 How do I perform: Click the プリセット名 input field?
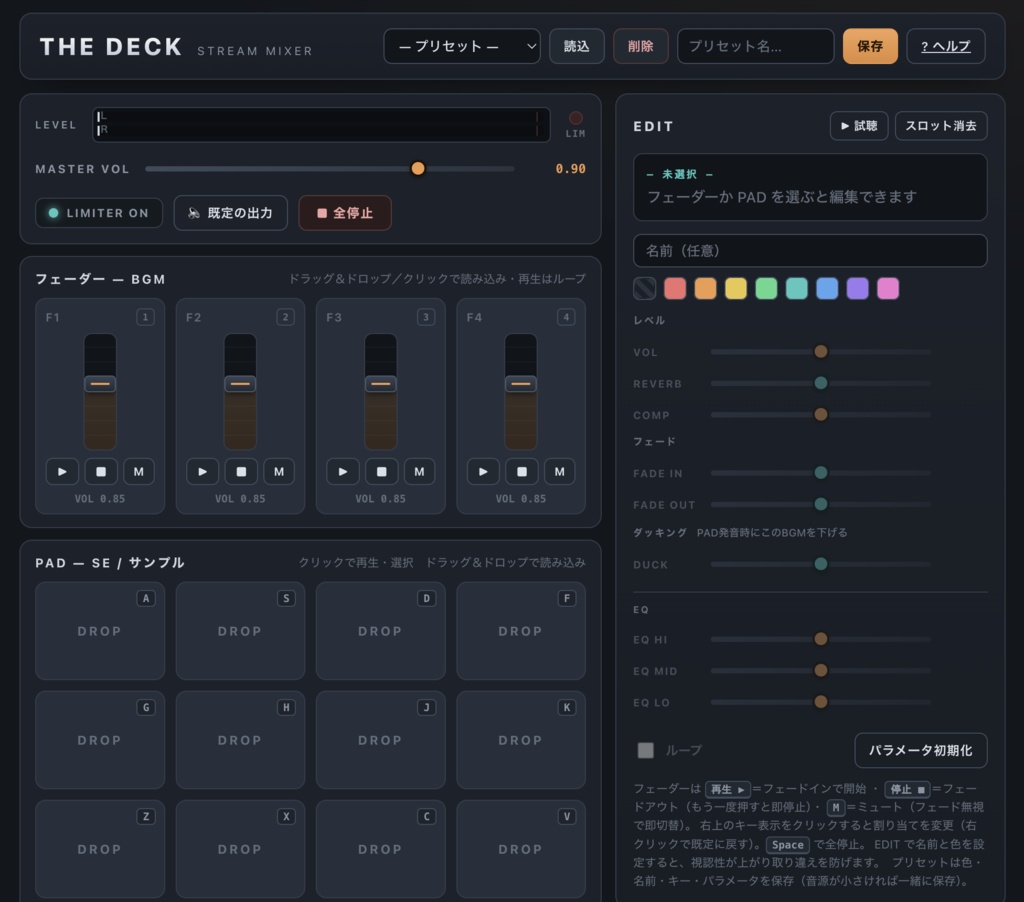[x=756, y=46]
